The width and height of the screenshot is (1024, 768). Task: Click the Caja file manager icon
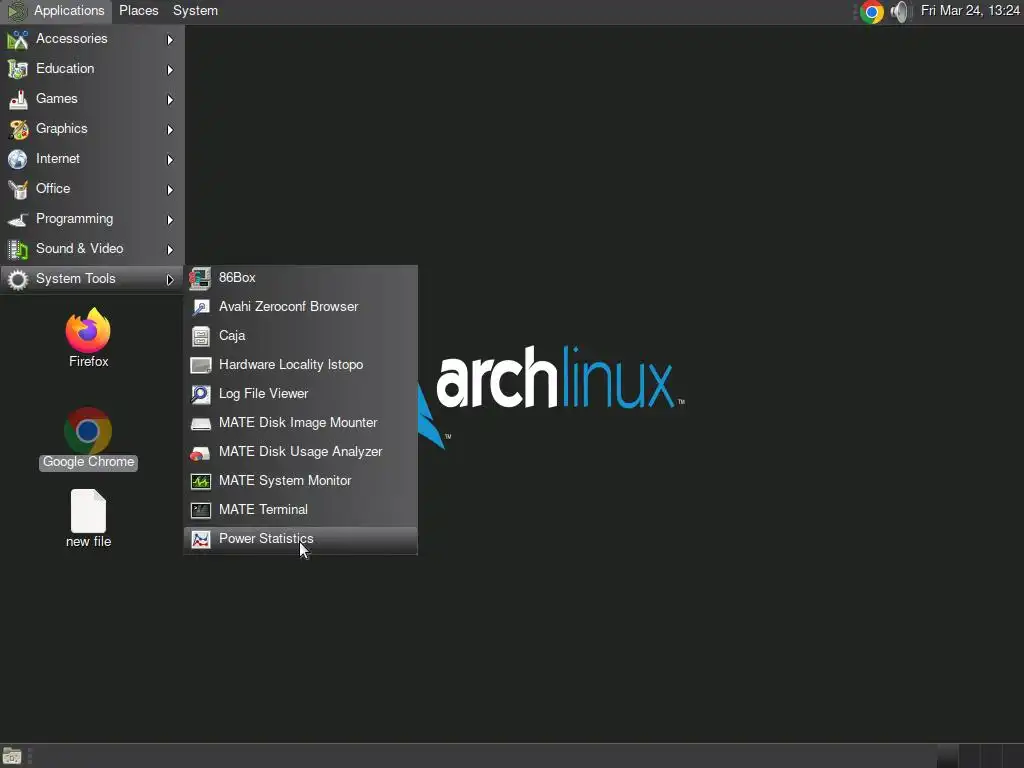(200, 336)
